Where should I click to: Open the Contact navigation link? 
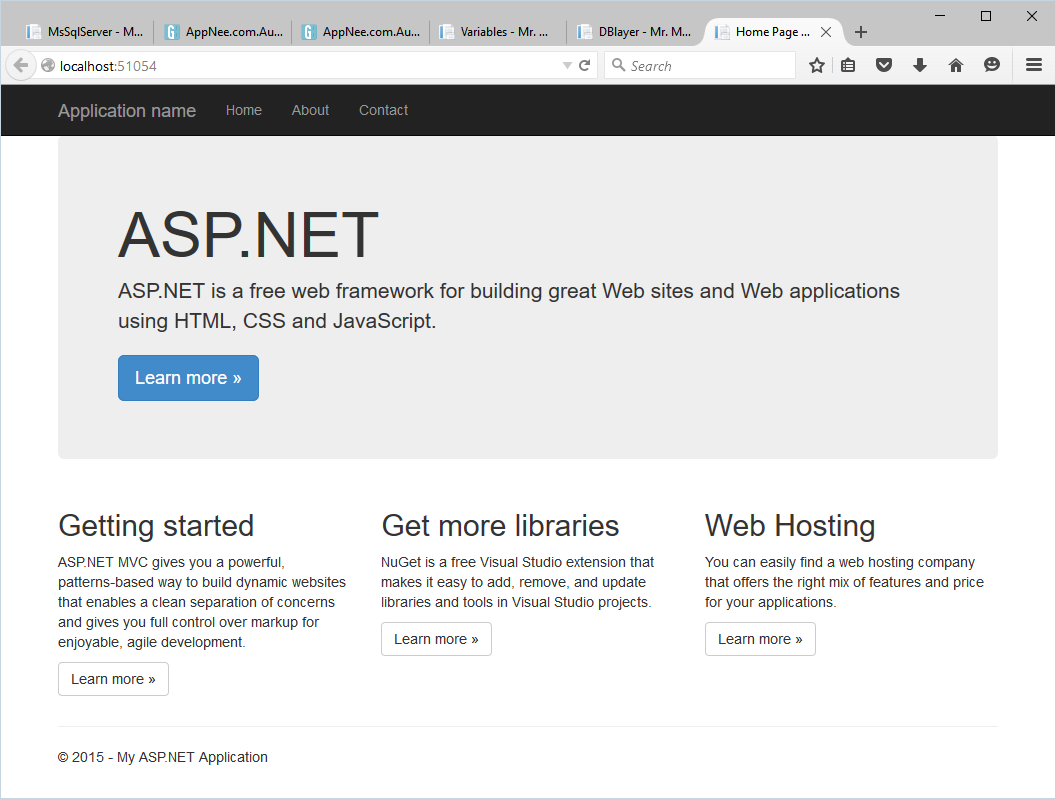(383, 110)
